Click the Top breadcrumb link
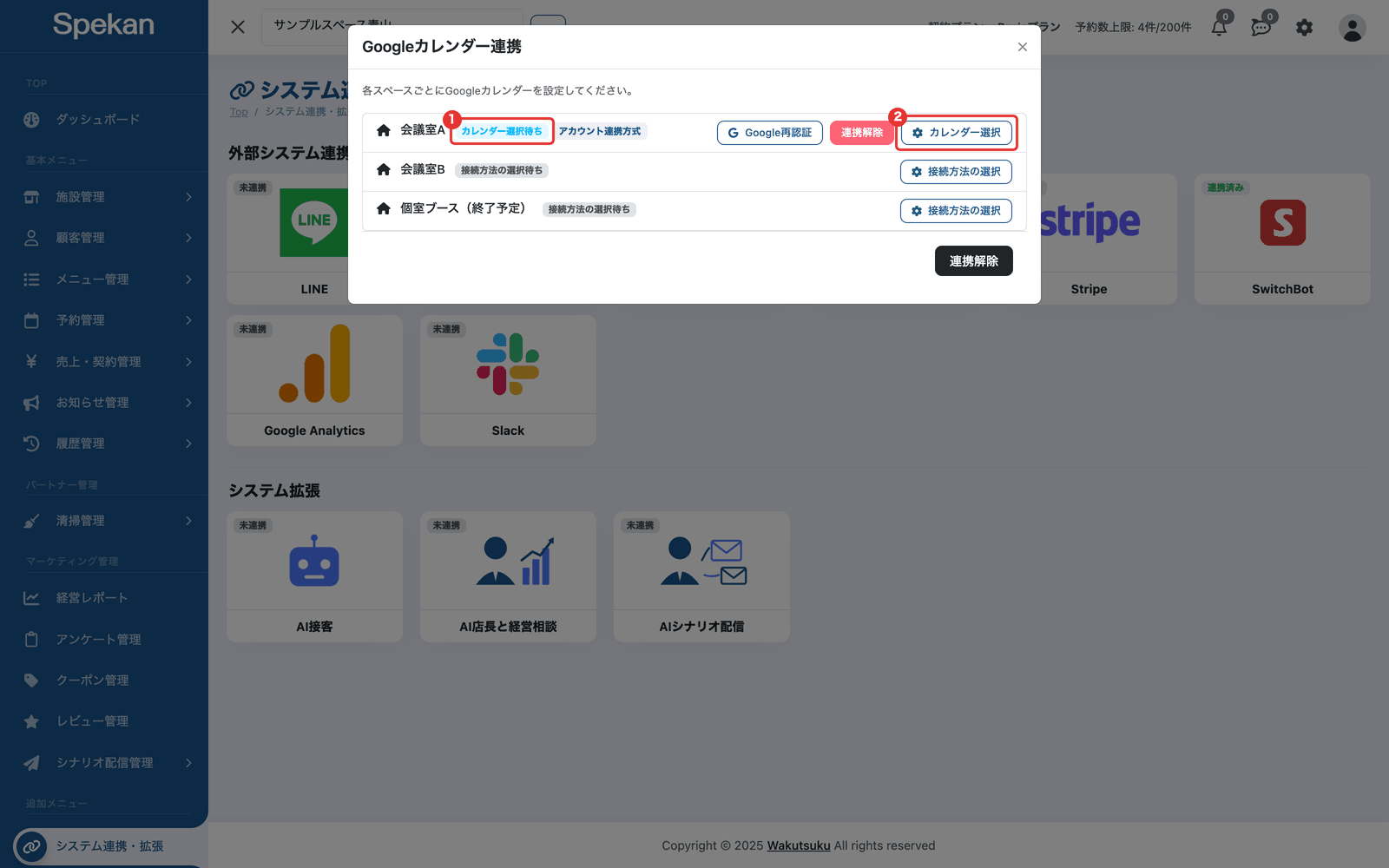This screenshot has width=1389, height=868. click(x=239, y=112)
